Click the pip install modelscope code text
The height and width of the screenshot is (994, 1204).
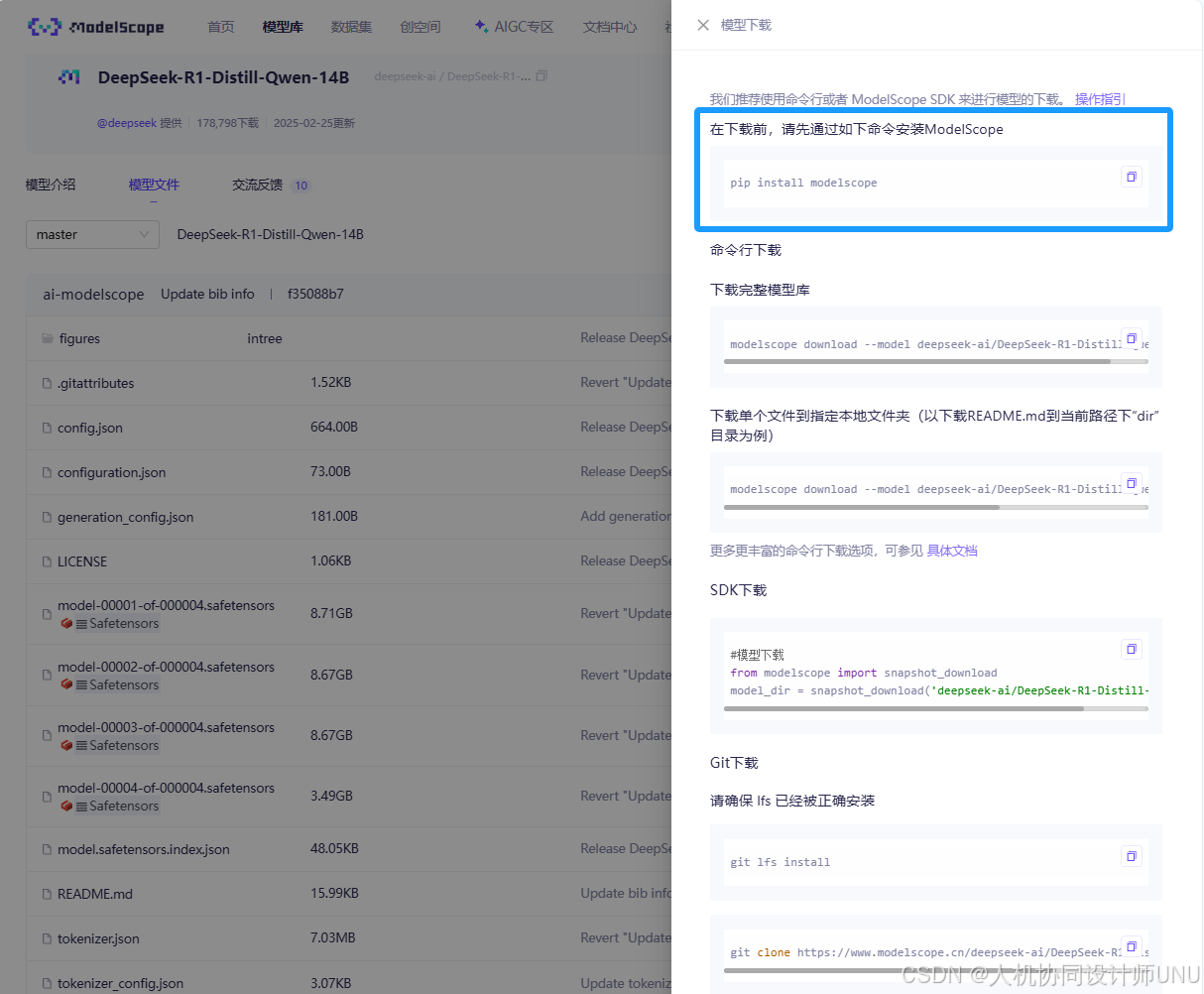click(x=803, y=183)
